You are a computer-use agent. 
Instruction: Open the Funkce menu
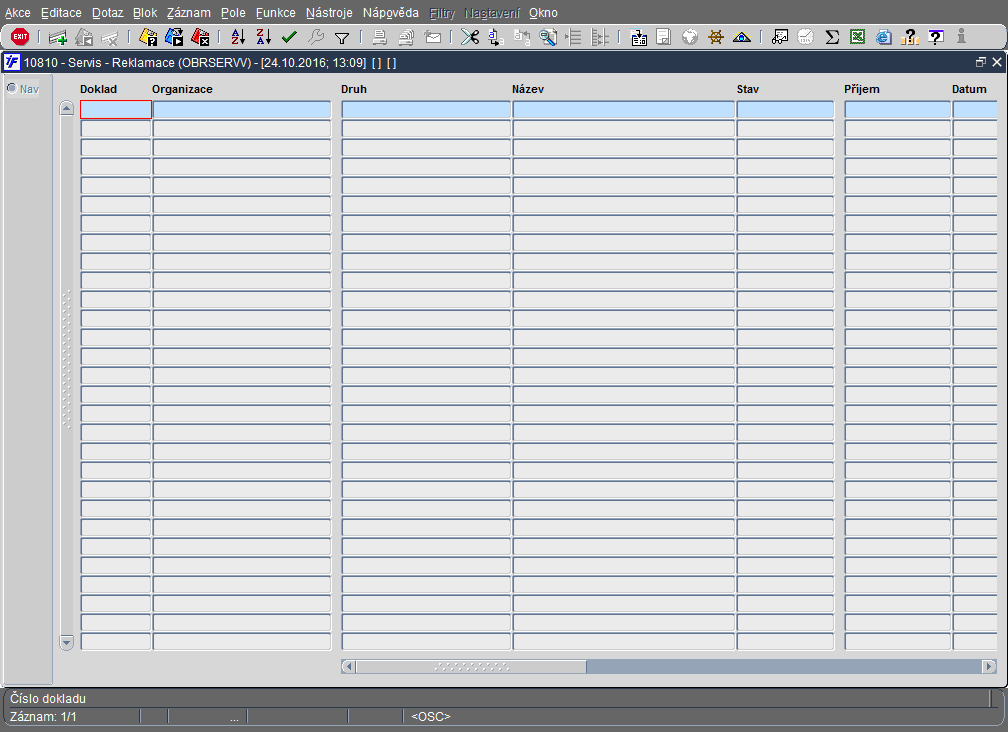pyautogui.click(x=275, y=13)
